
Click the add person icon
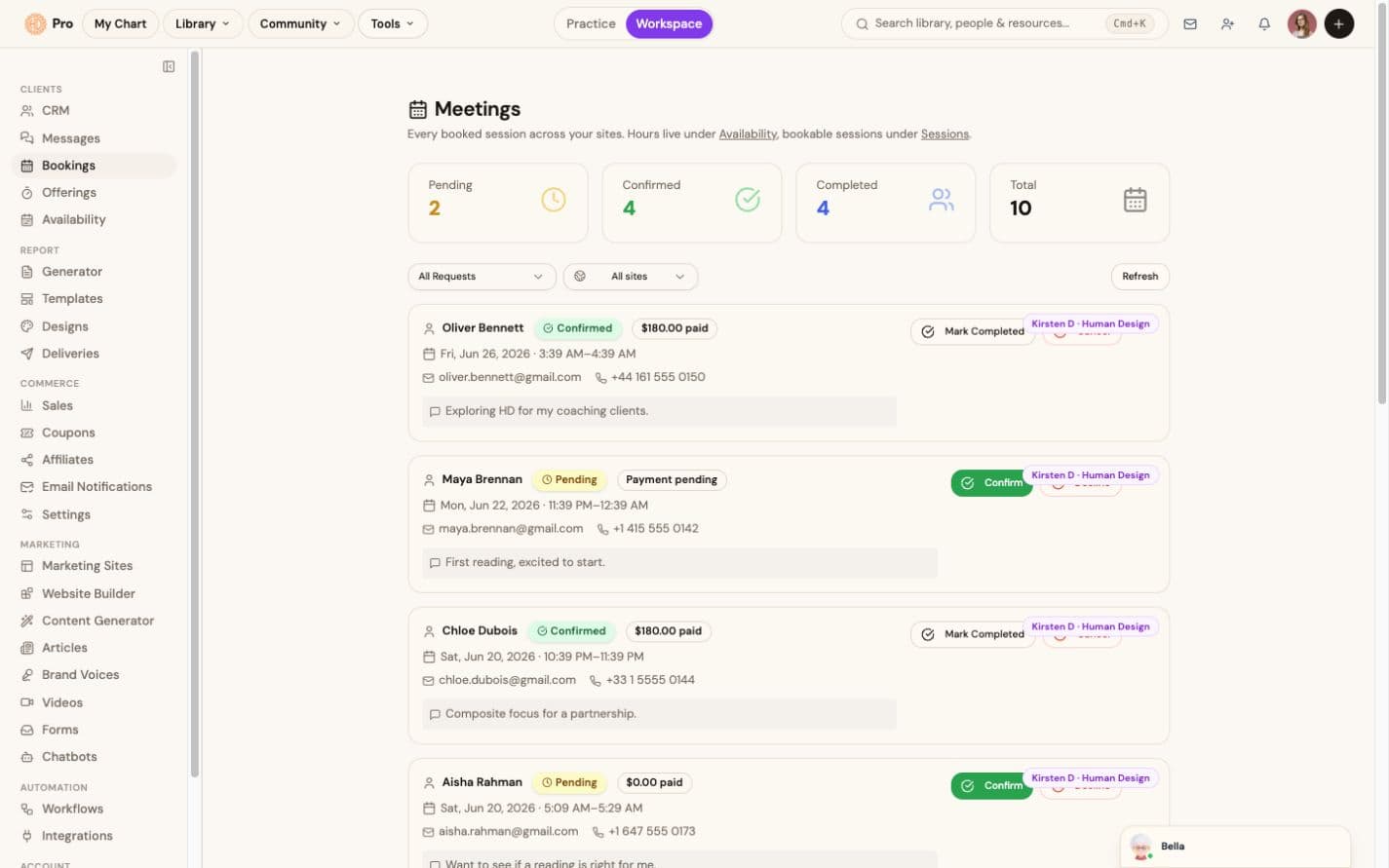(x=1227, y=23)
